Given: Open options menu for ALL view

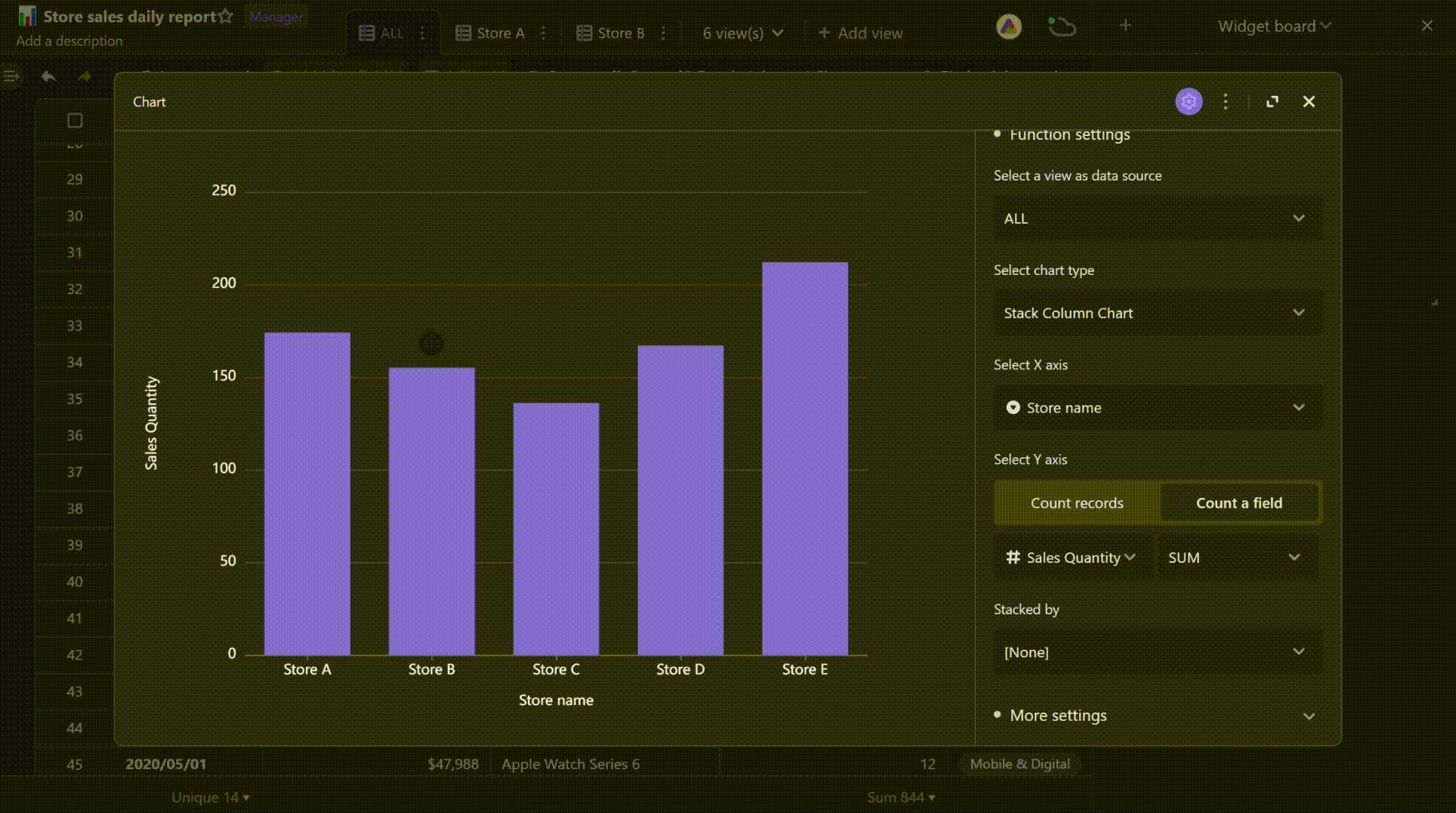Looking at the screenshot, I should click(x=423, y=33).
